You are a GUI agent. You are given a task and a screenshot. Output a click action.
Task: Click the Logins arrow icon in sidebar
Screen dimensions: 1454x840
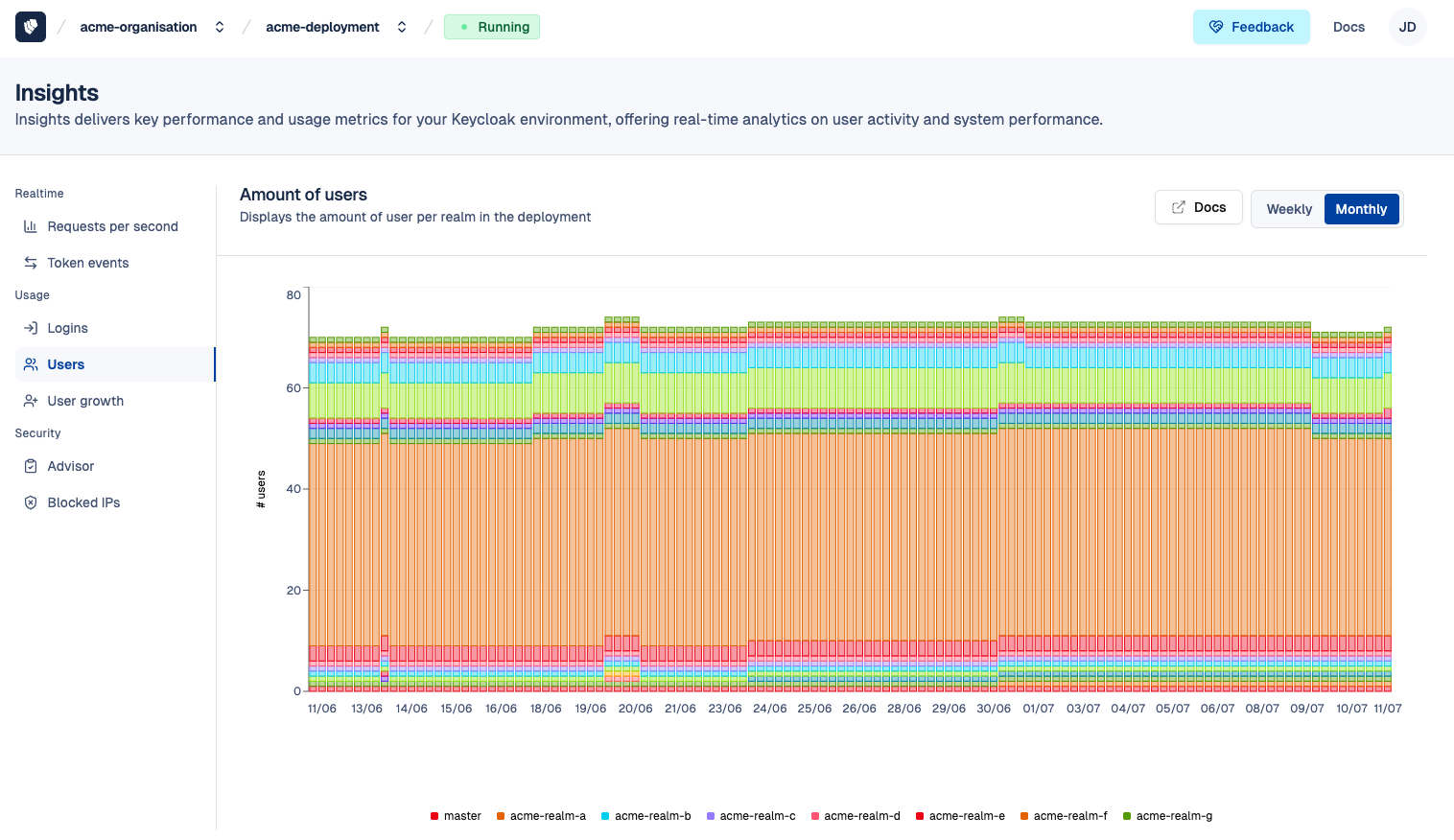pyautogui.click(x=31, y=328)
